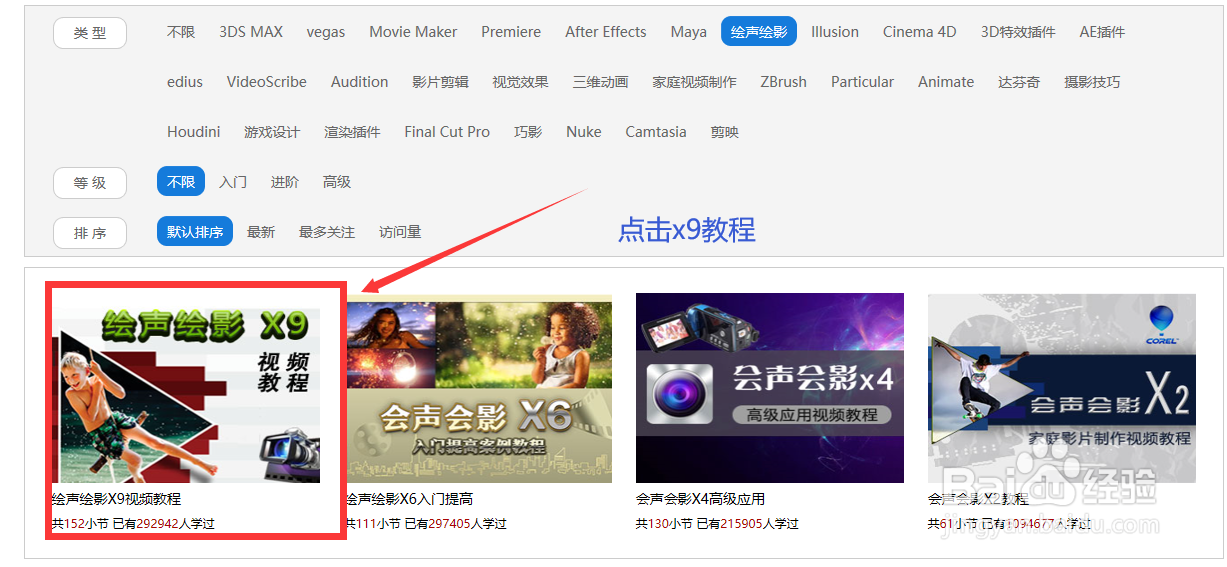Choose the Animate category

[x=946, y=82]
